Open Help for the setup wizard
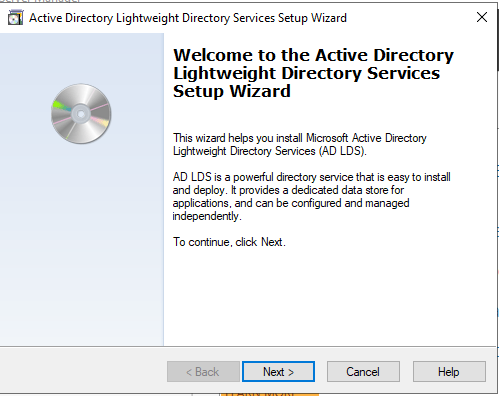Screen dimensions: 499x396 [449, 371]
